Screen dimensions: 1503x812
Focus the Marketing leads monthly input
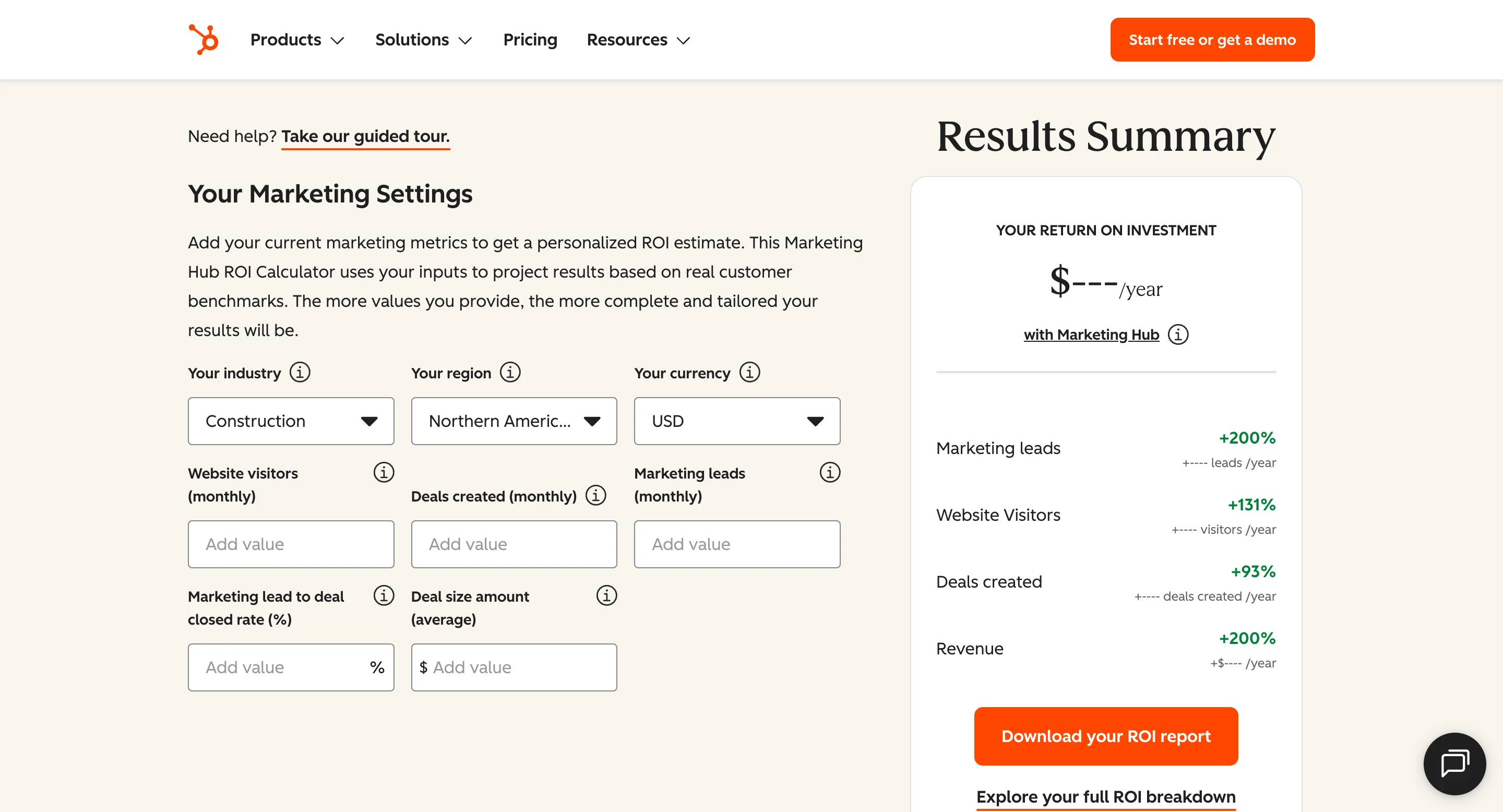(736, 544)
